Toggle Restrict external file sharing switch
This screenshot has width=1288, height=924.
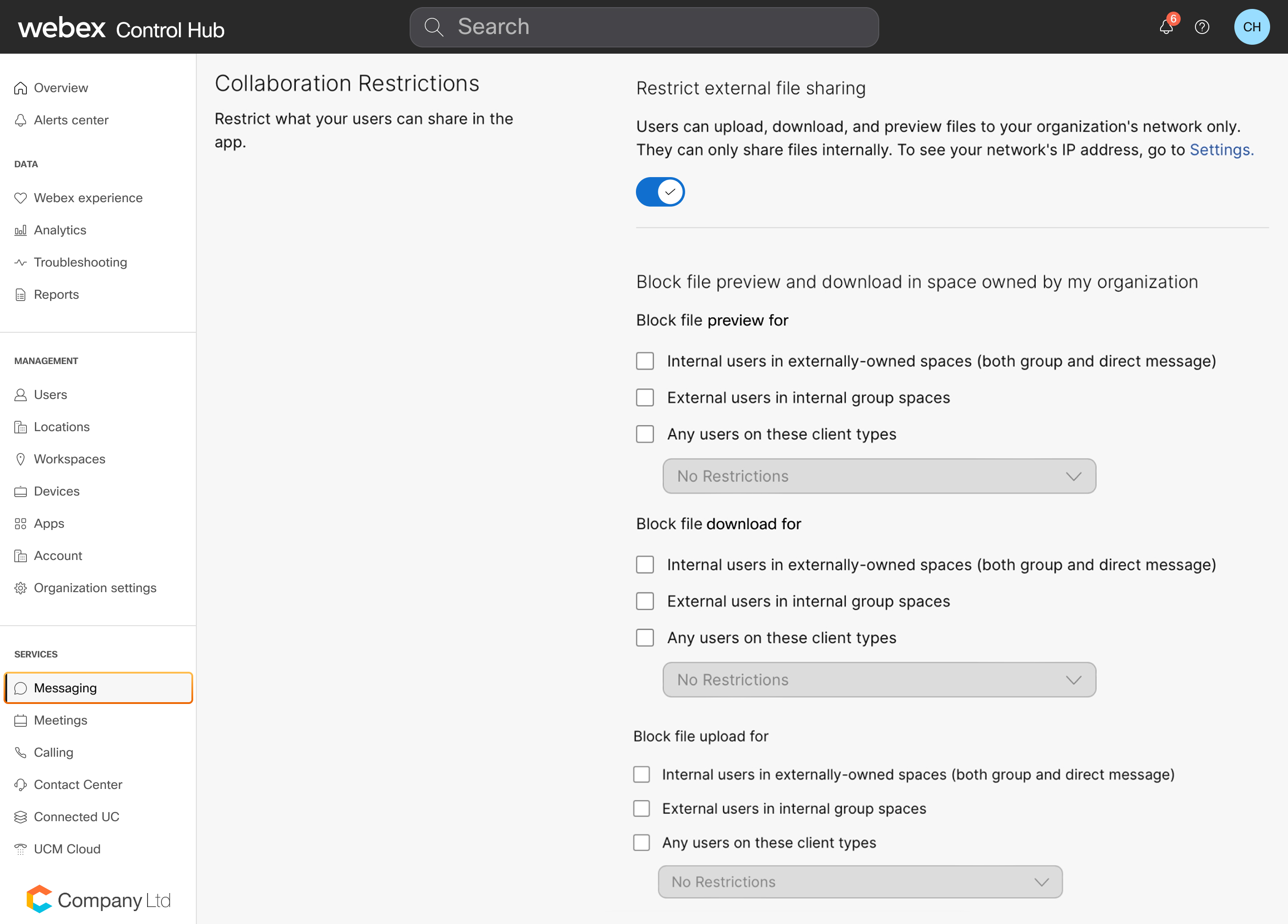tap(660, 192)
